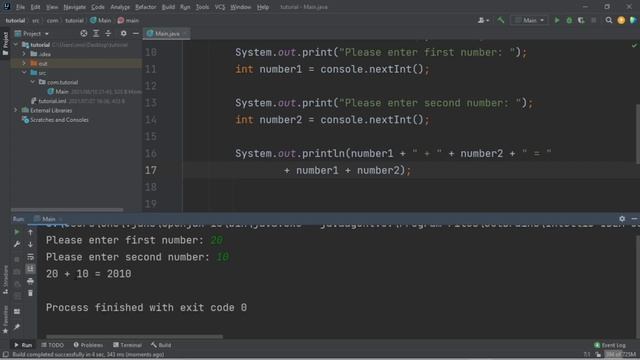Click the Select Opened File target icon
Viewport: 640px width, 360px height.
84,33
